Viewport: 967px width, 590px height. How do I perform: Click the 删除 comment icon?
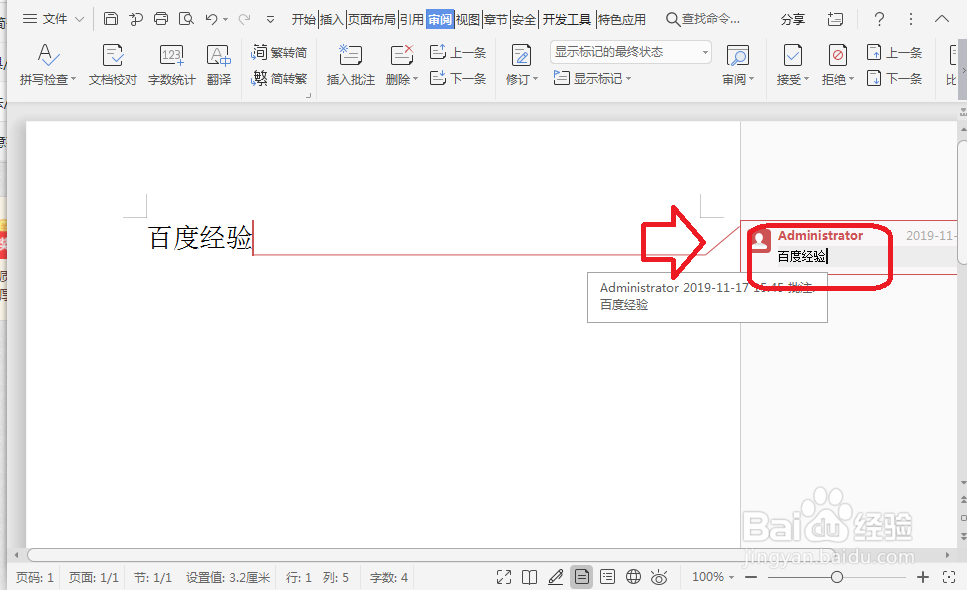pos(401,55)
